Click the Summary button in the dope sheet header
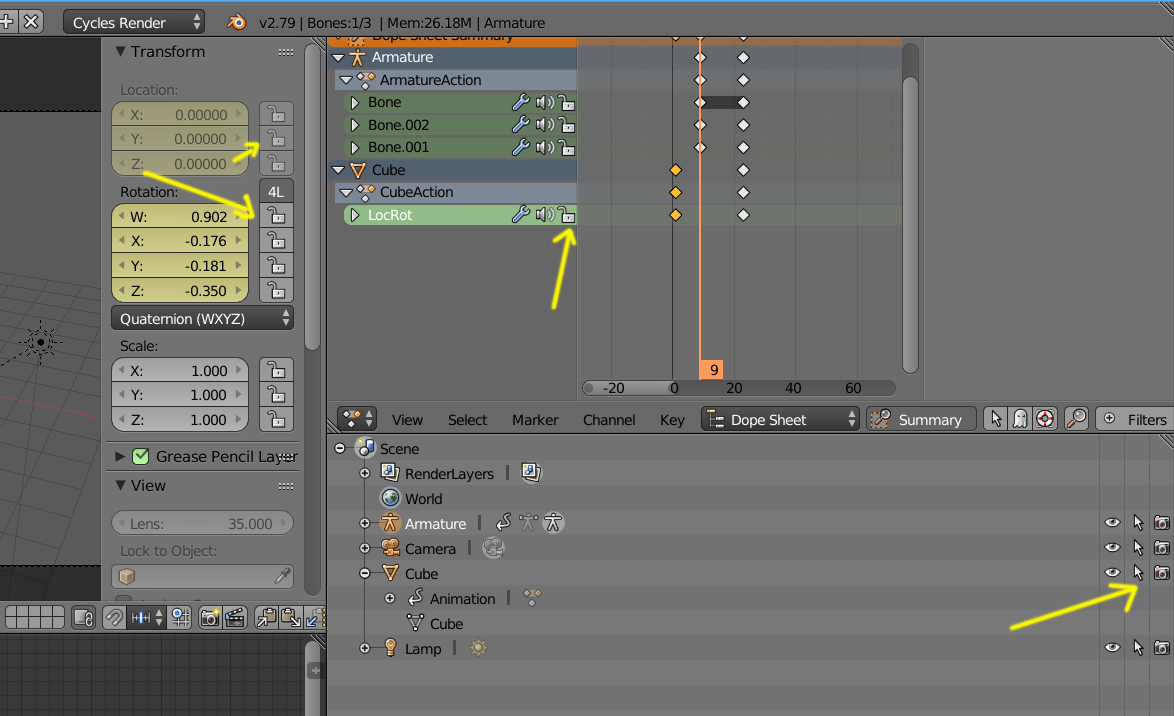The image size is (1174, 716). point(922,419)
